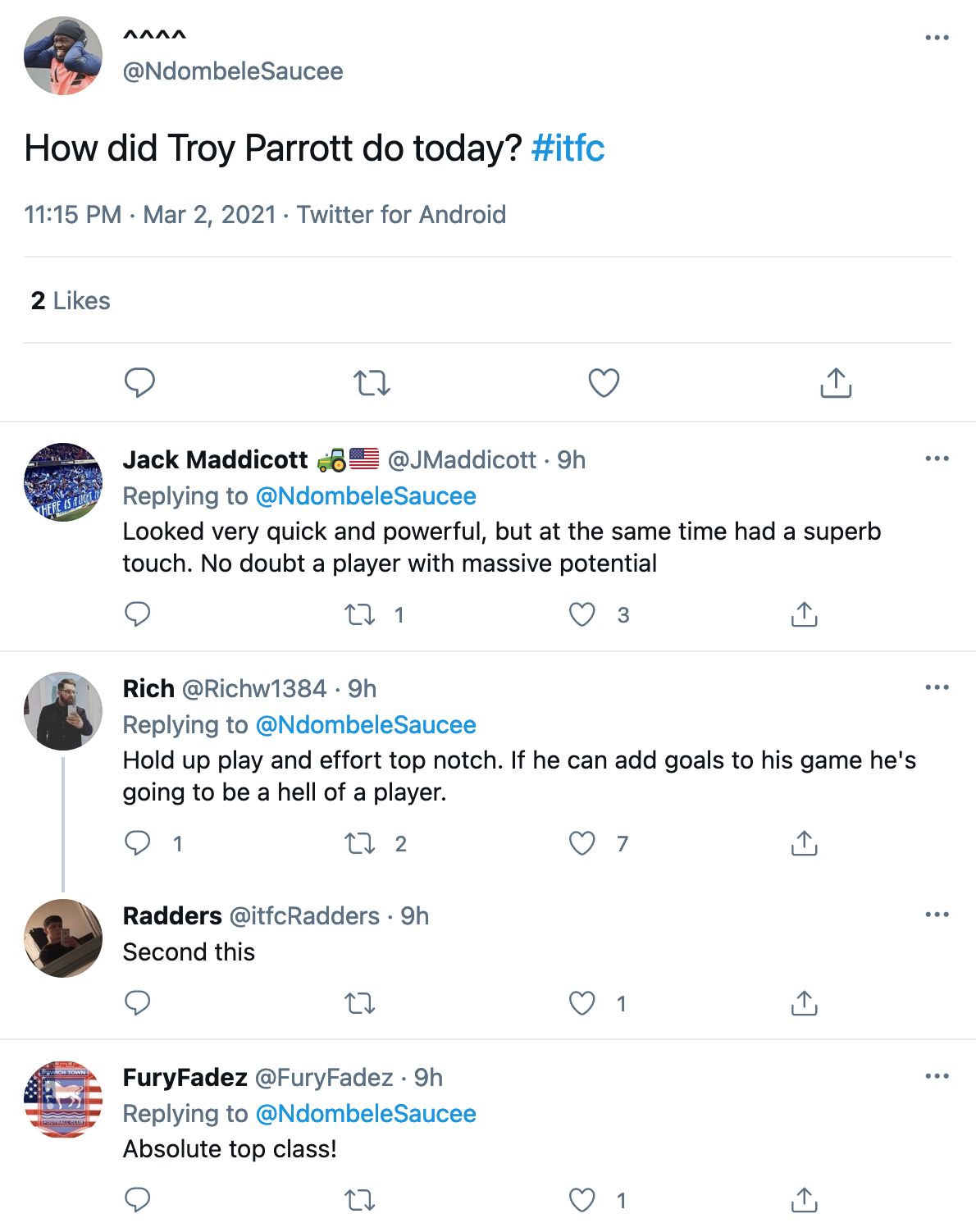Viewport: 976px width, 1232px height.
Task: Retweet FuryFadez's "Absolute top class!" reply
Action: pyautogui.click(x=359, y=1201)
